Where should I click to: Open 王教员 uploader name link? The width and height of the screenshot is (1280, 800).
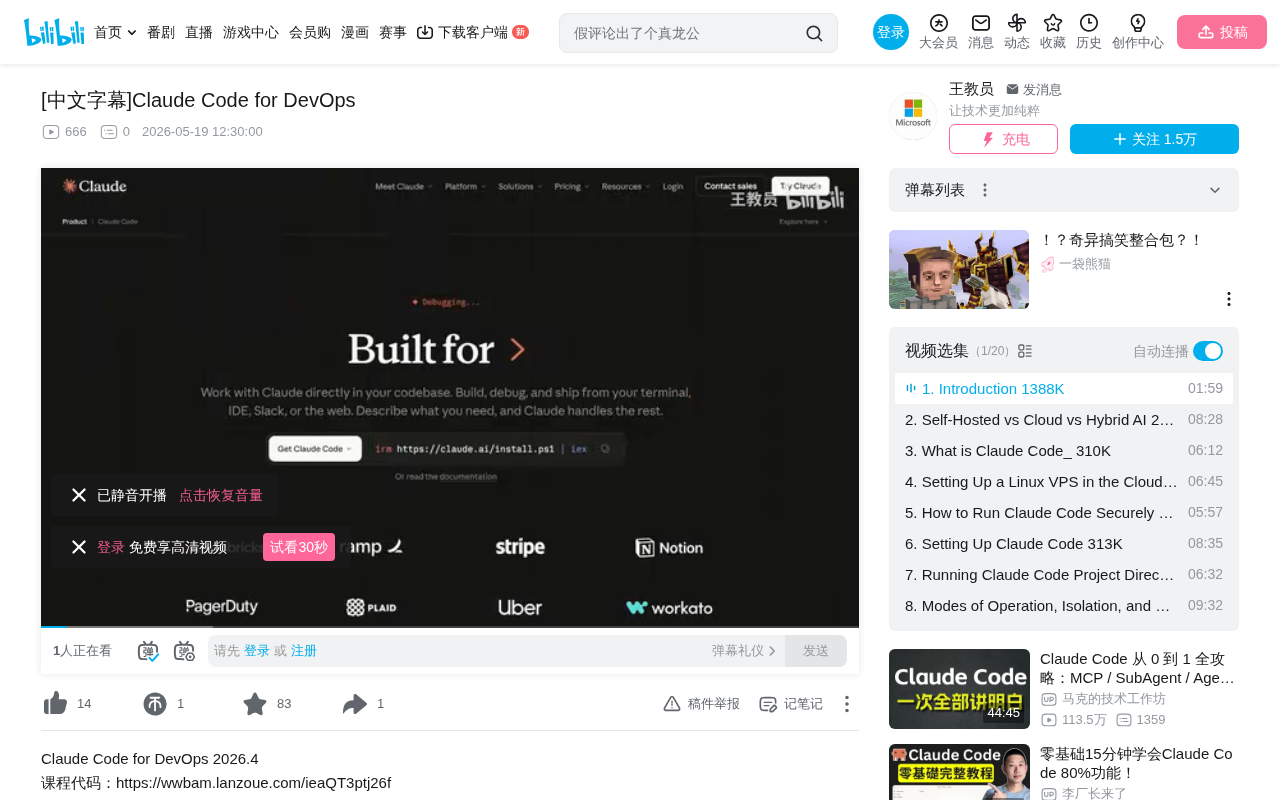point(971,89)
